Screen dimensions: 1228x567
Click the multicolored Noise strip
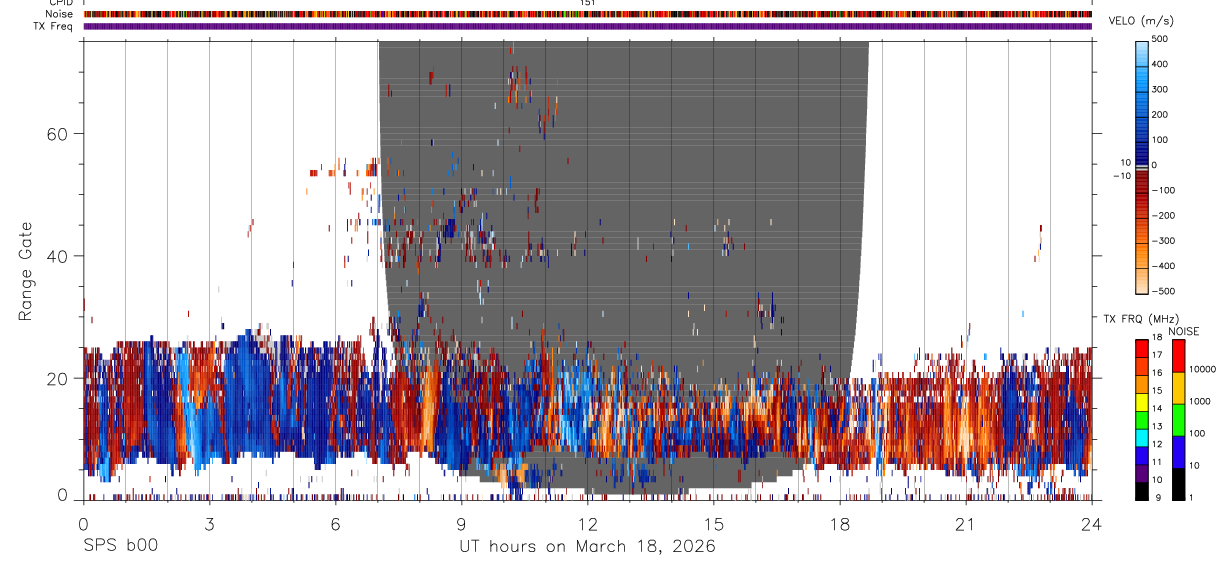(x=588, y=14)
